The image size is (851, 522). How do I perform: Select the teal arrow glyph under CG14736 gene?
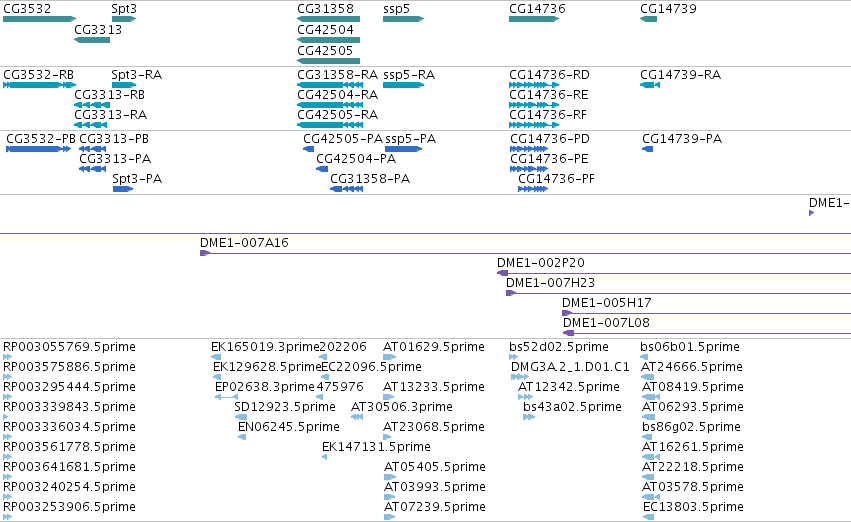[x=534, y=19]
